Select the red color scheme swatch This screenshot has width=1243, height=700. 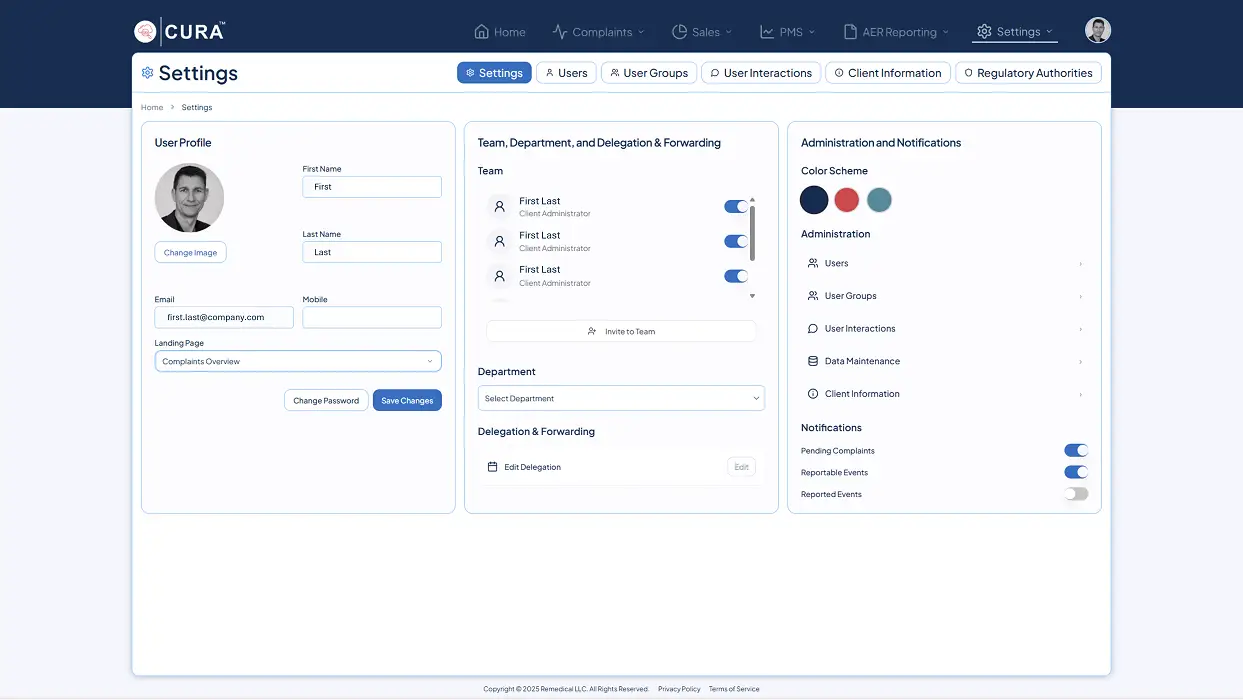click(x=847, y=200)
